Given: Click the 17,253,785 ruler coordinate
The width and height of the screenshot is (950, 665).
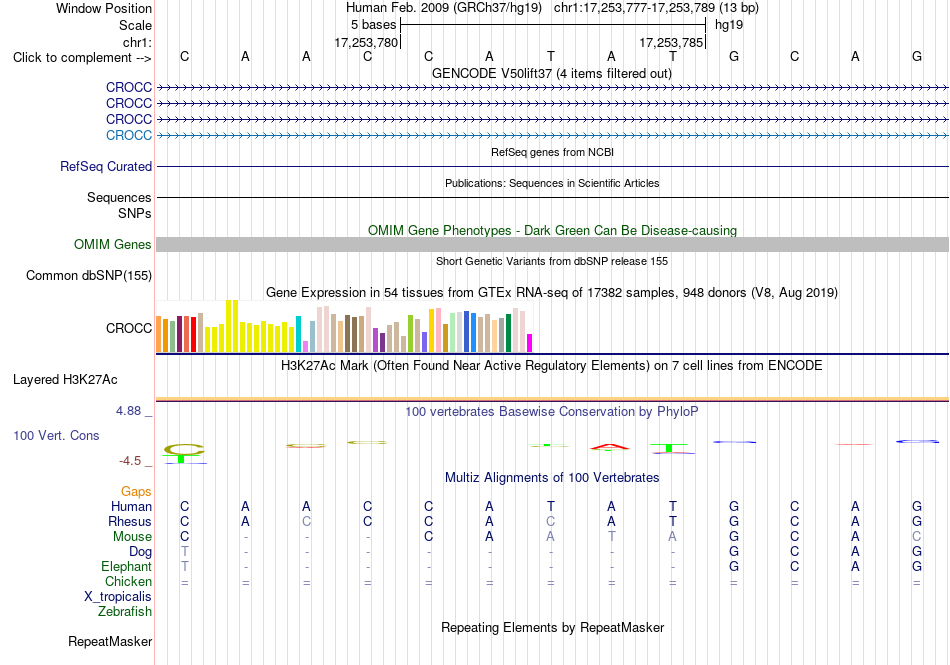Looking at the screenshot, I should tap(671, 43).
